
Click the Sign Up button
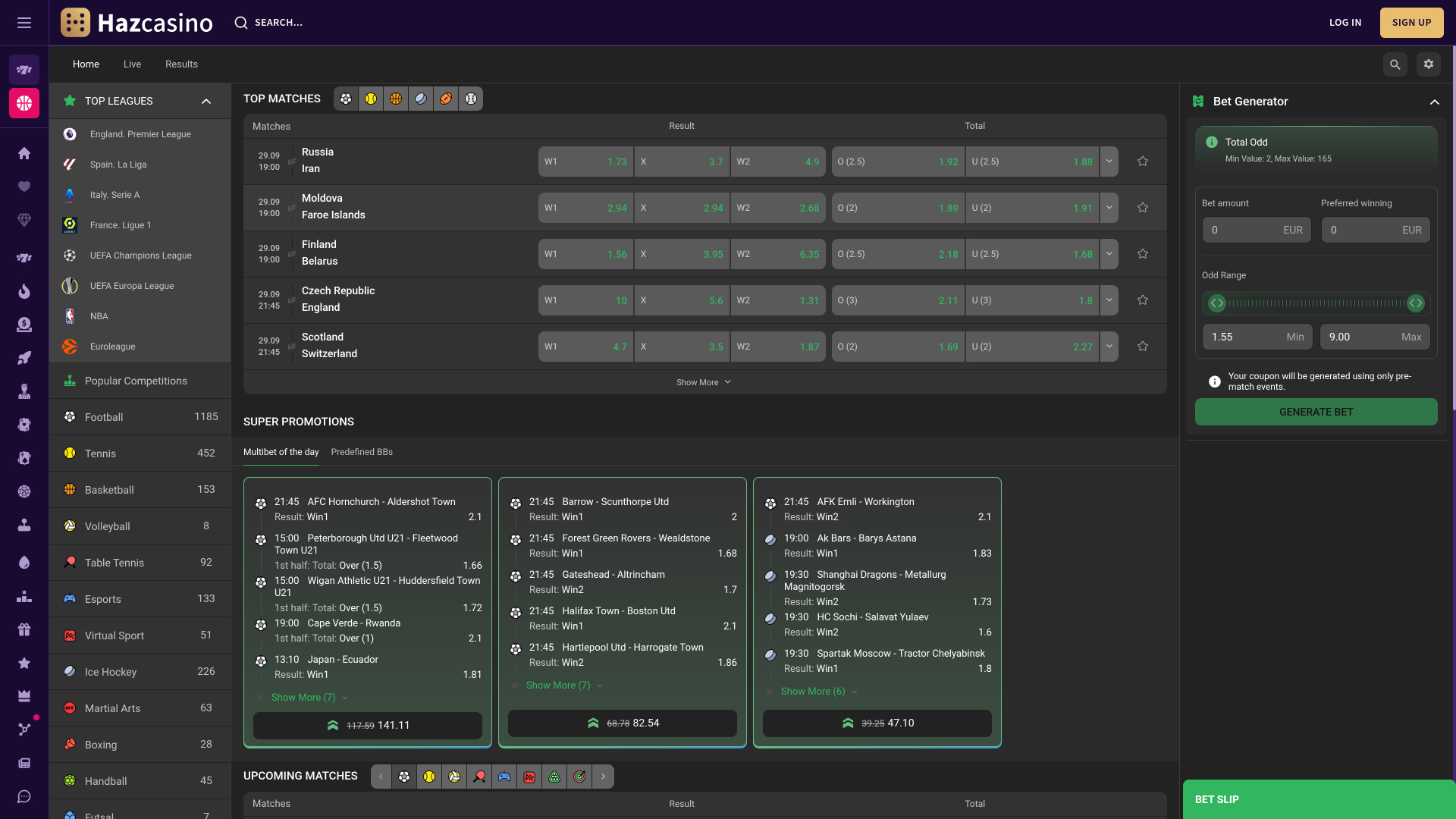click(x=1411, y=23)
